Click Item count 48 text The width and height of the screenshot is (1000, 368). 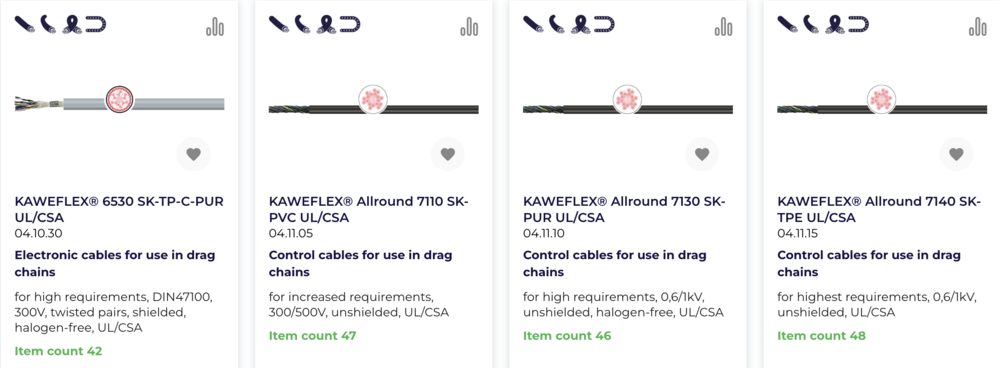(x=821, y=335)
